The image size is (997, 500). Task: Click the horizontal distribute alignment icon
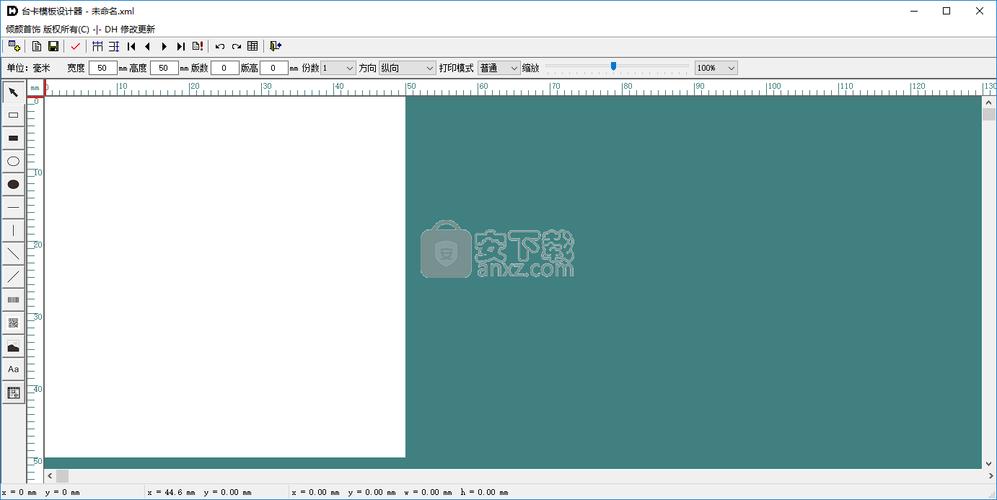97,46
